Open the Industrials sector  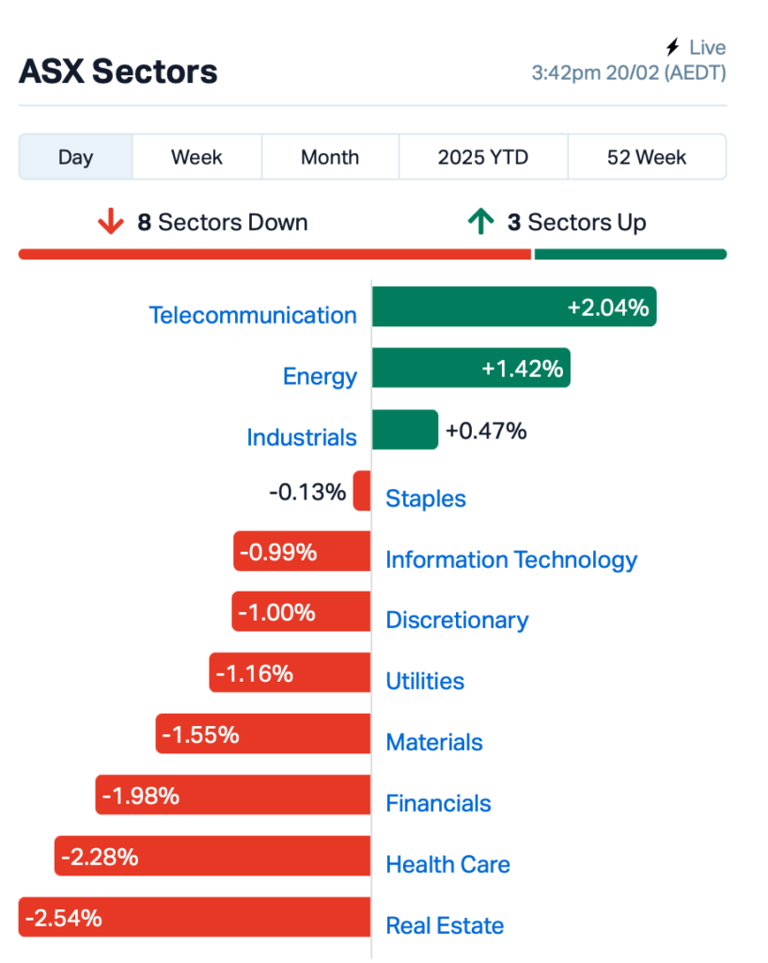302,437
